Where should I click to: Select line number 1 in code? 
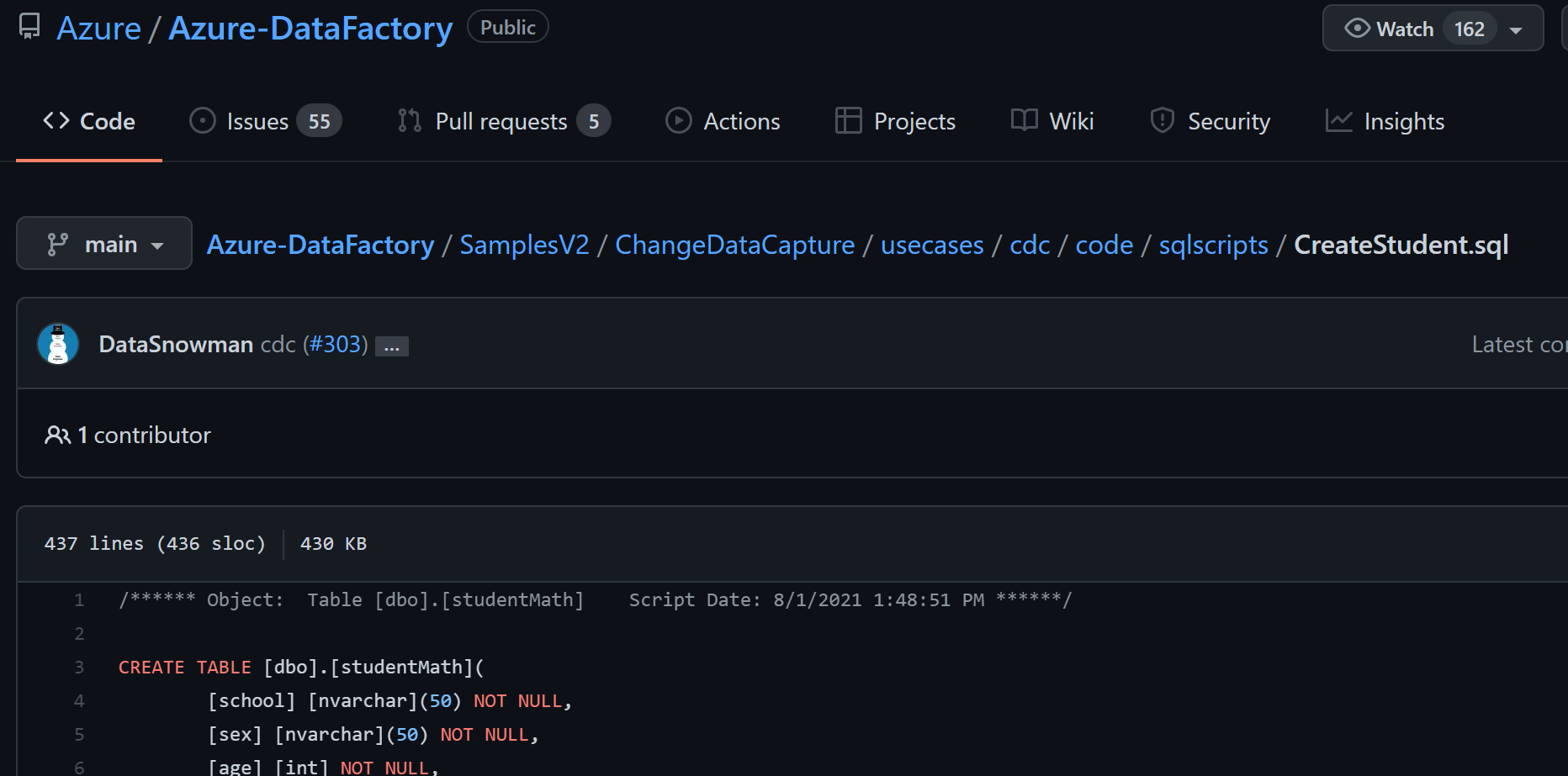tap(79, 599)
